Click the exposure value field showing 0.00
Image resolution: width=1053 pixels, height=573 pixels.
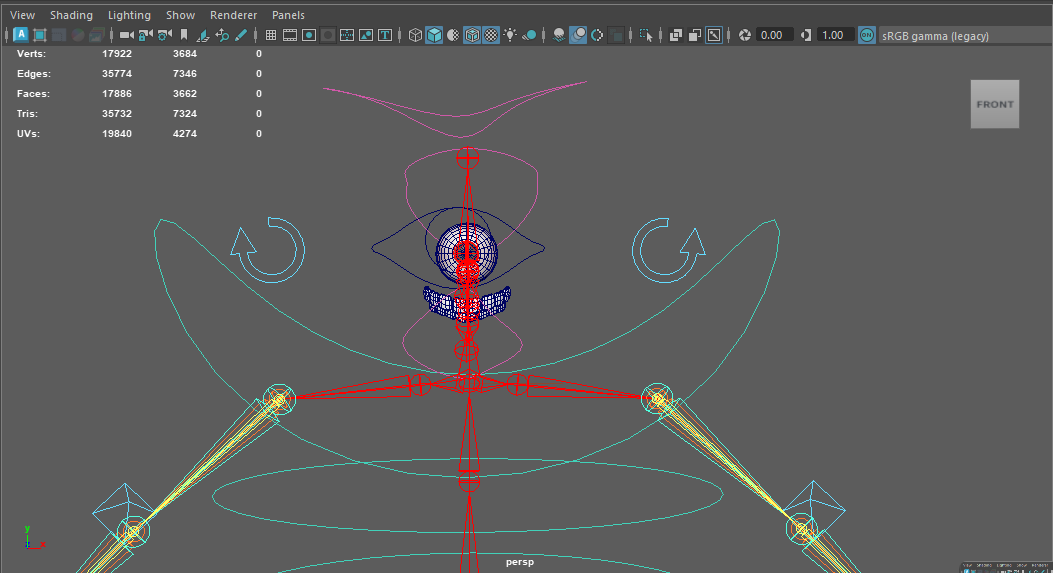pyautogui.click(x=772, y=35)
